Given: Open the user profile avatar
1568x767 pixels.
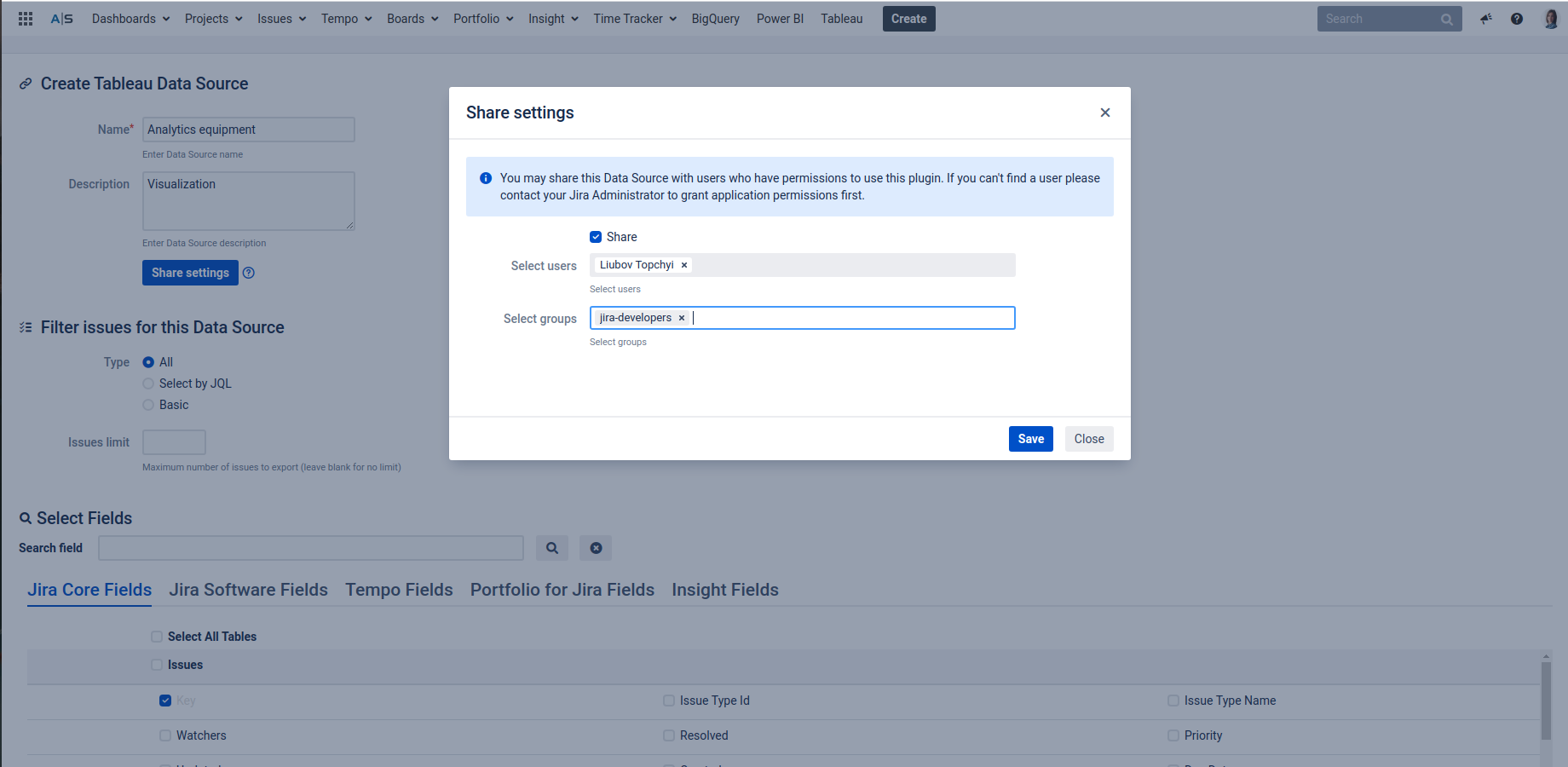Looking at the screenshot, I should pyautogui.click(x=1551, y=19).
